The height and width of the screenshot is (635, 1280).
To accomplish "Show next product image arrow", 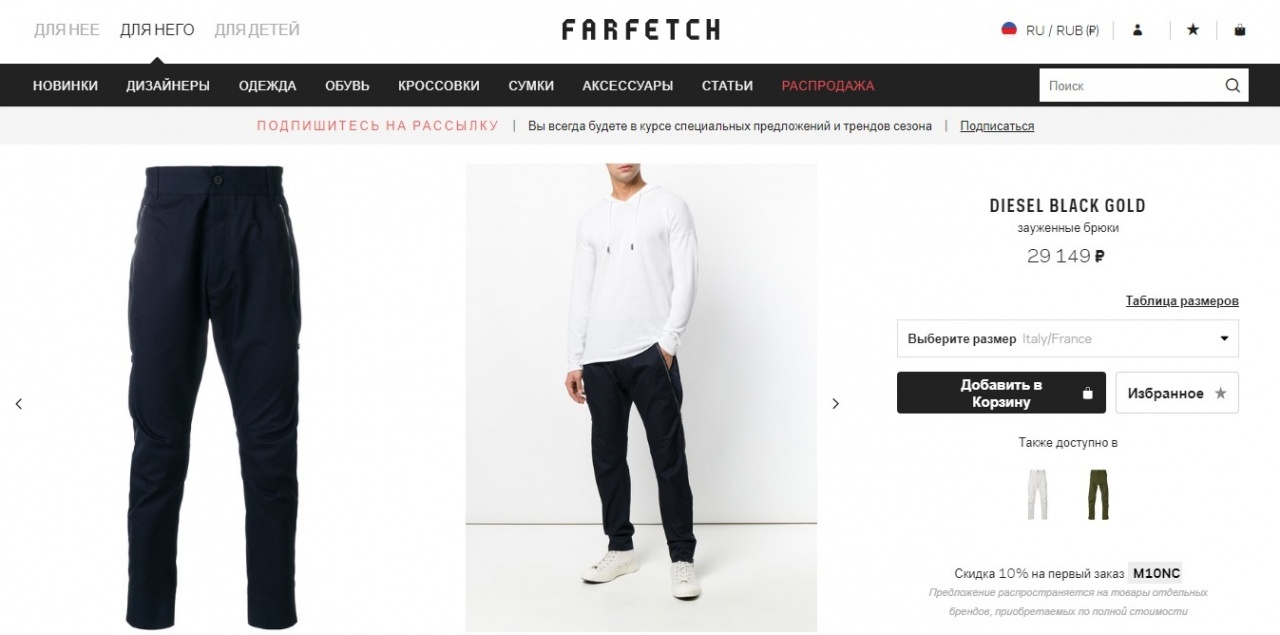I will click(836, 404).
